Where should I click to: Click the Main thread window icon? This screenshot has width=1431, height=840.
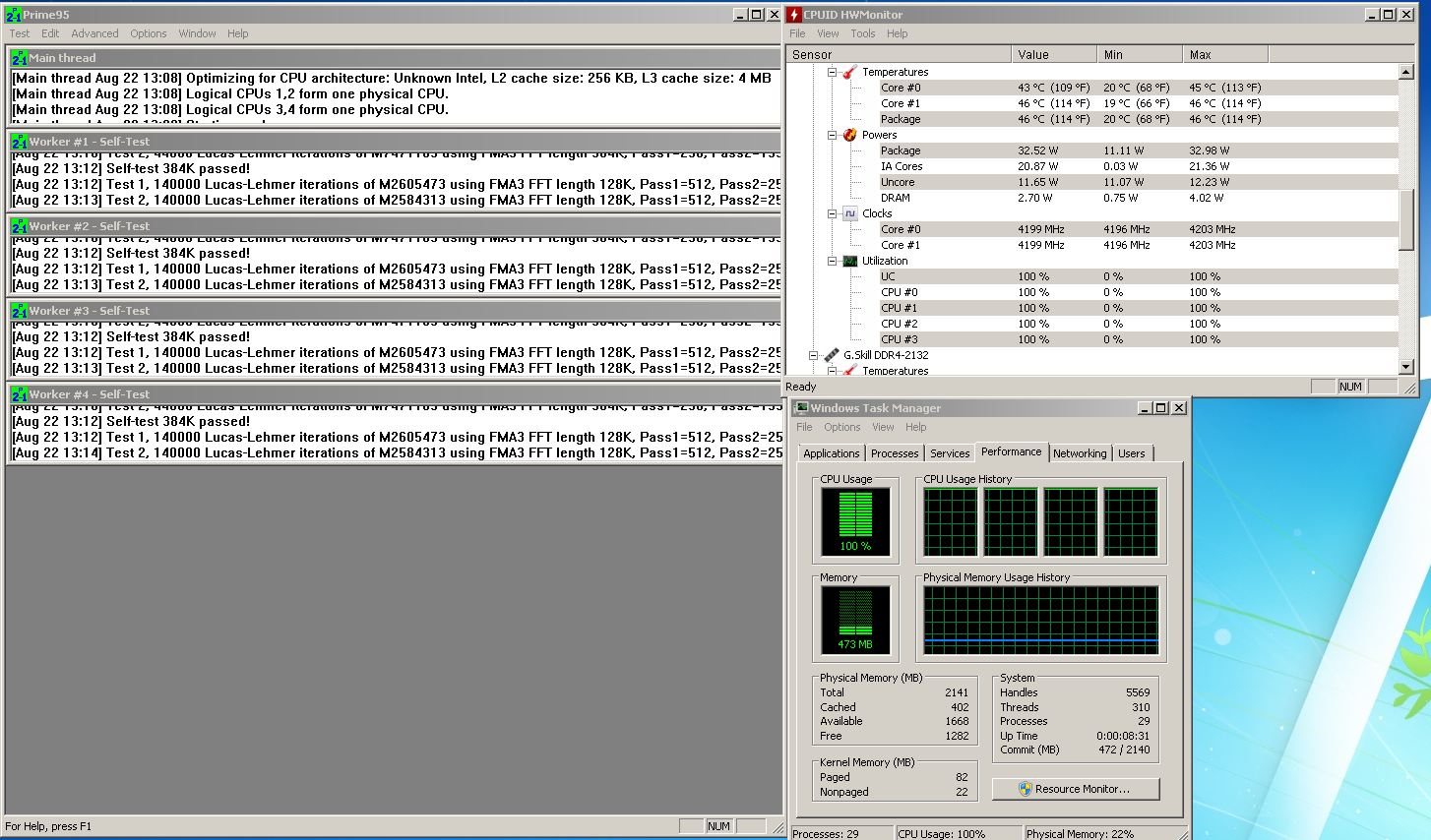[x=20, y=58]
